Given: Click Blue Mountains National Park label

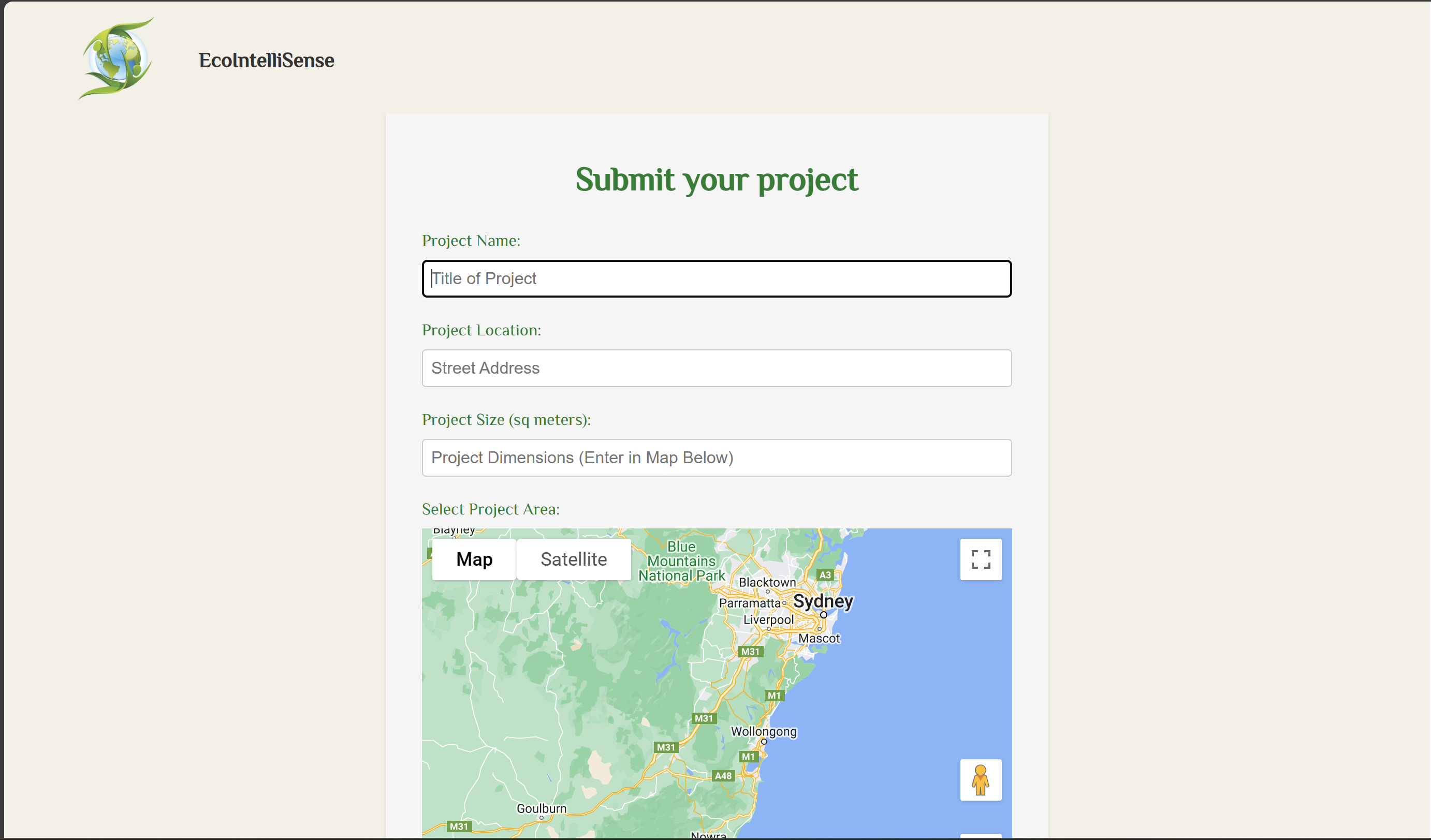Looking at the screenshot, I should click(x=681, y=561).
